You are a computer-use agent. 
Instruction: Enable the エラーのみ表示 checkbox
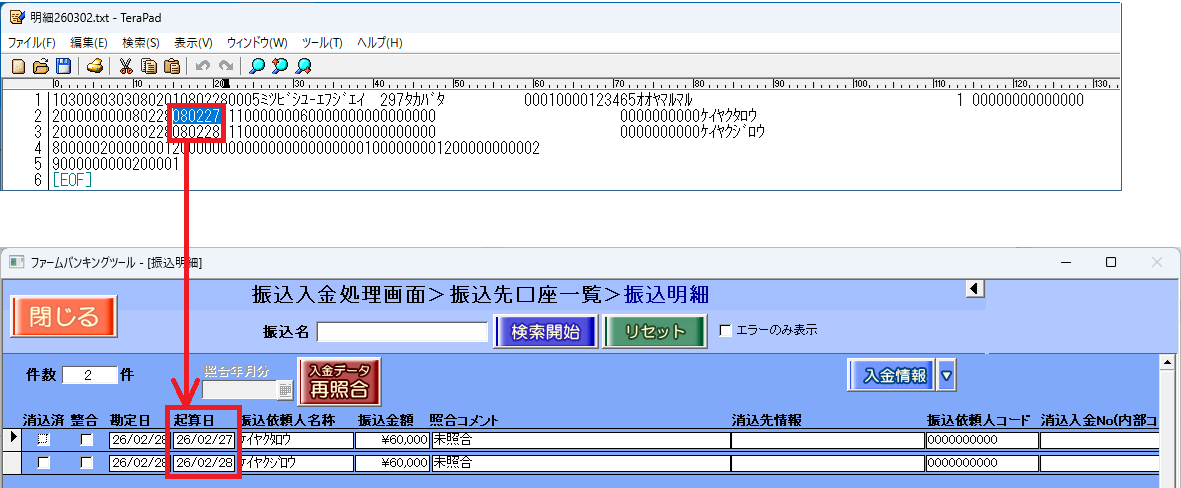(726, 330)
